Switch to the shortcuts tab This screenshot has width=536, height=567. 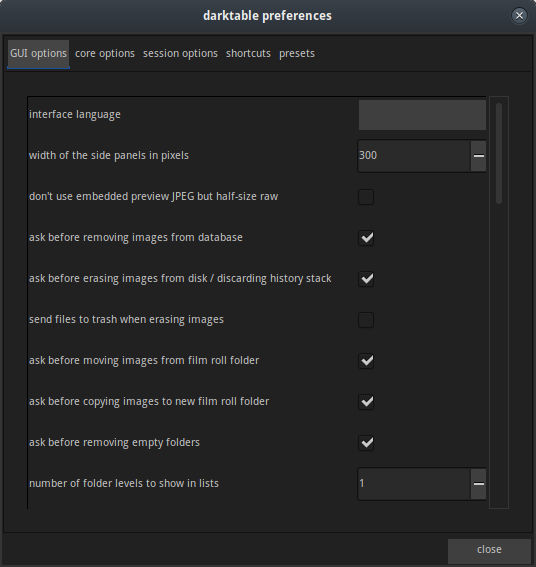(248, 54)
